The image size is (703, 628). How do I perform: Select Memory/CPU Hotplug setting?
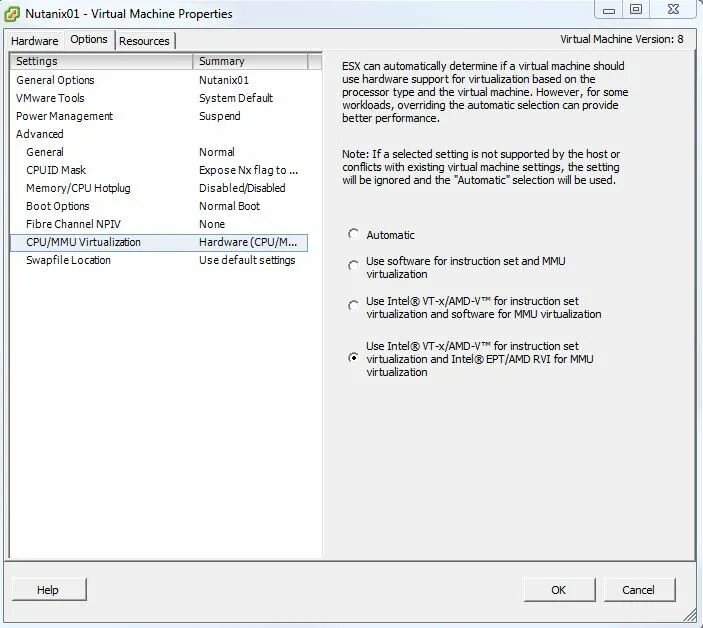point(159,188)
